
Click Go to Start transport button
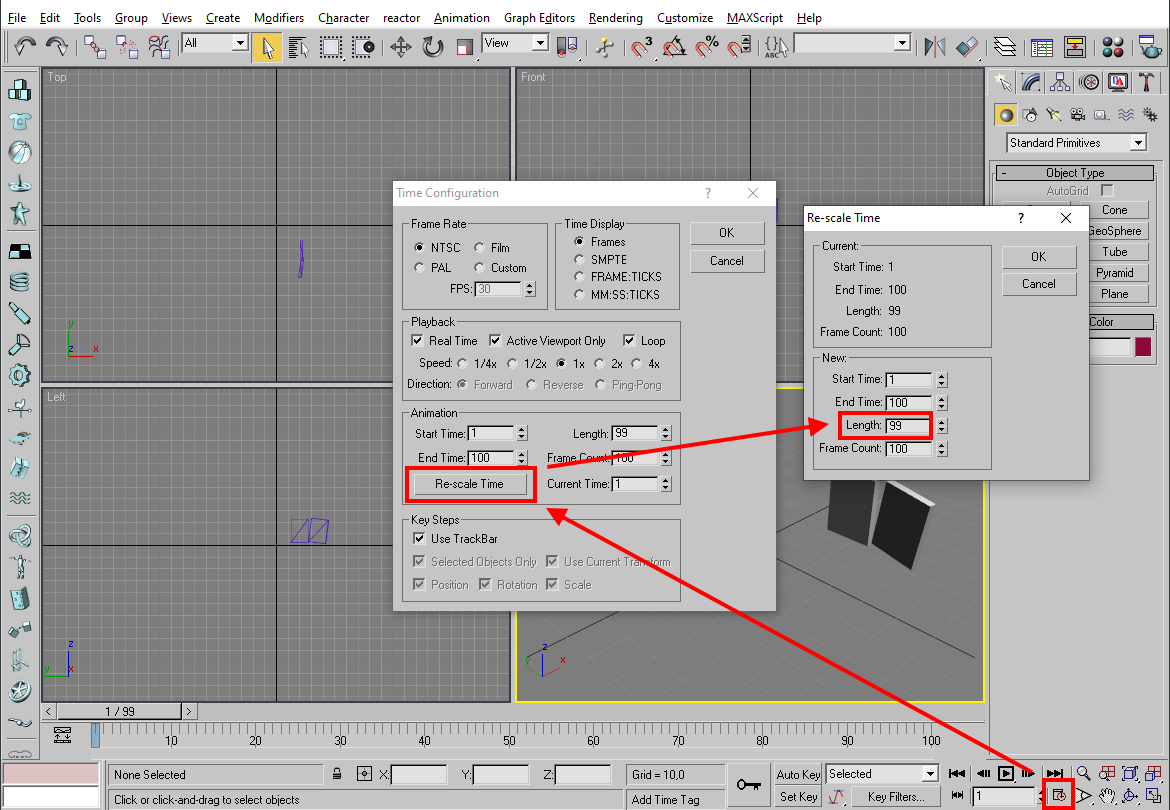957,773
